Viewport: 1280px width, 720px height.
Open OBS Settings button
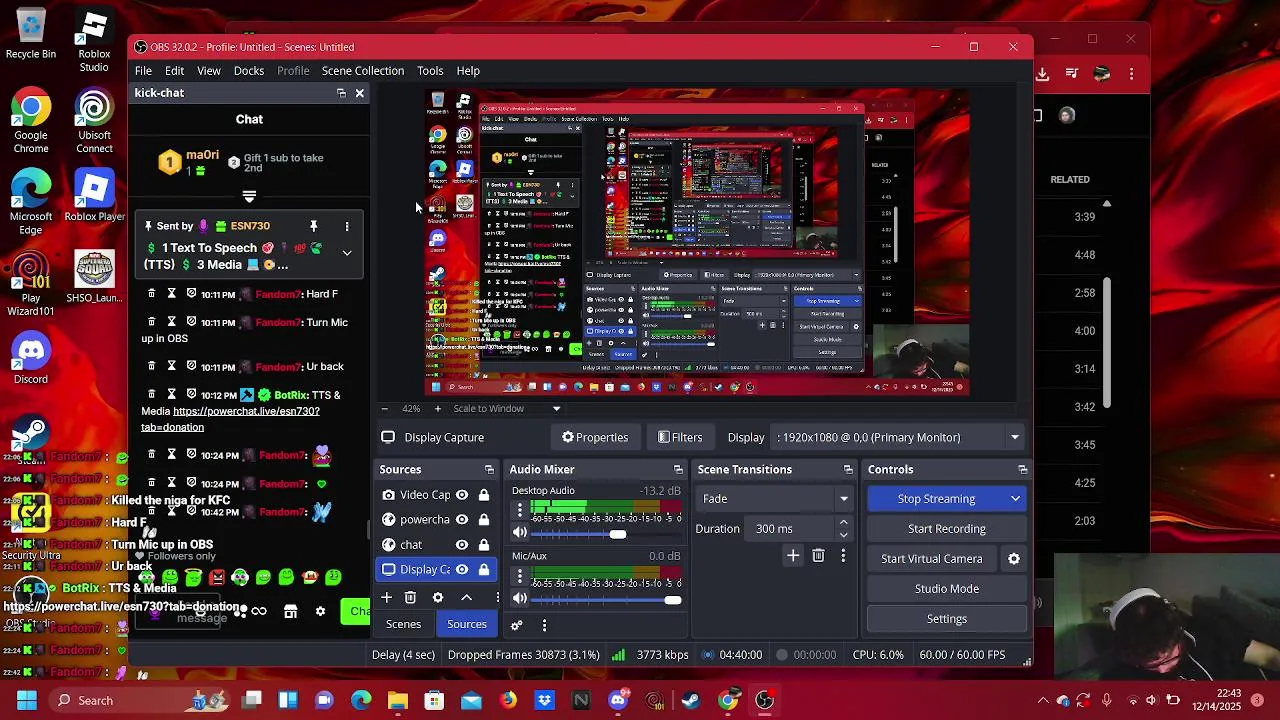click(x=946, y=619)
